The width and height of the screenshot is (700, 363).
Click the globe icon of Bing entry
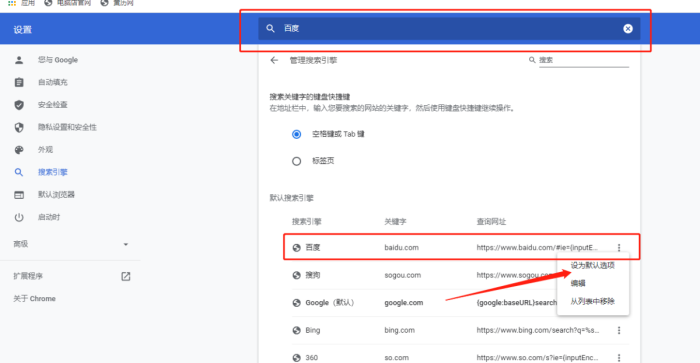(x=296, y=330)
